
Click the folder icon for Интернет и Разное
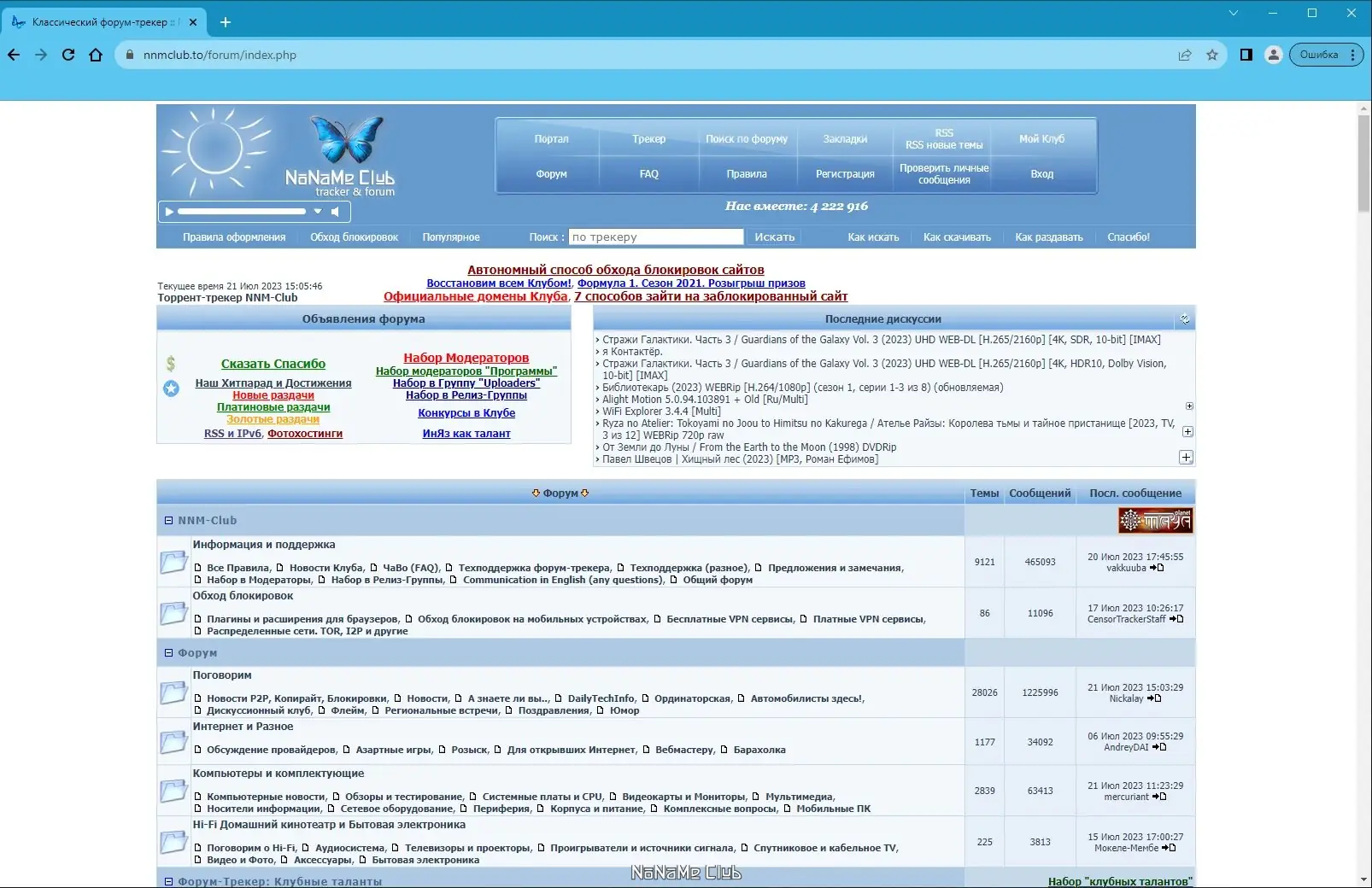[173, 742]
